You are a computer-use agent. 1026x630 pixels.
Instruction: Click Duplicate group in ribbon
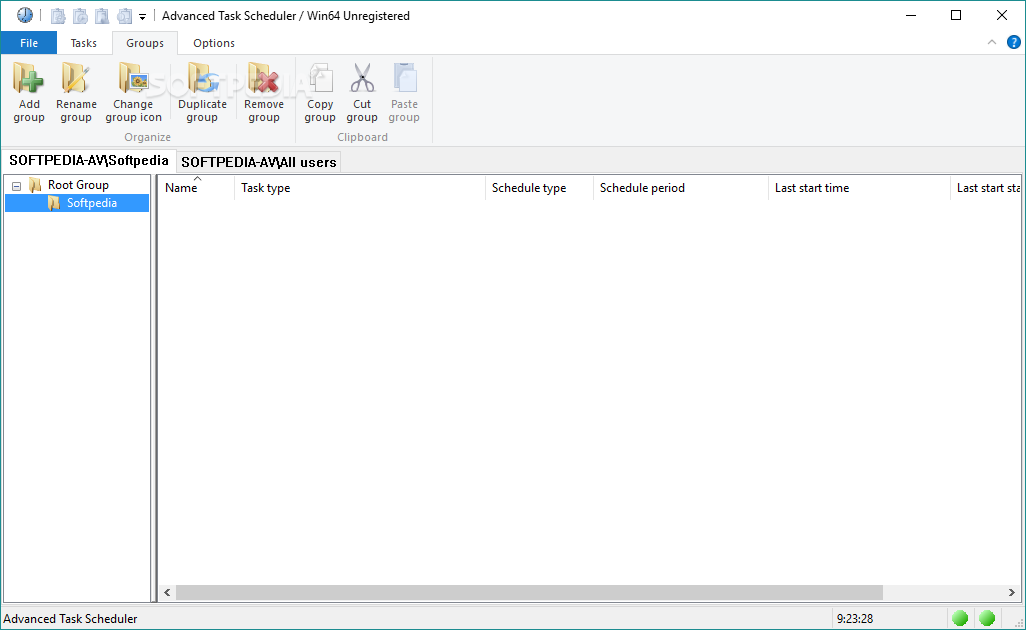click(202, 92)
